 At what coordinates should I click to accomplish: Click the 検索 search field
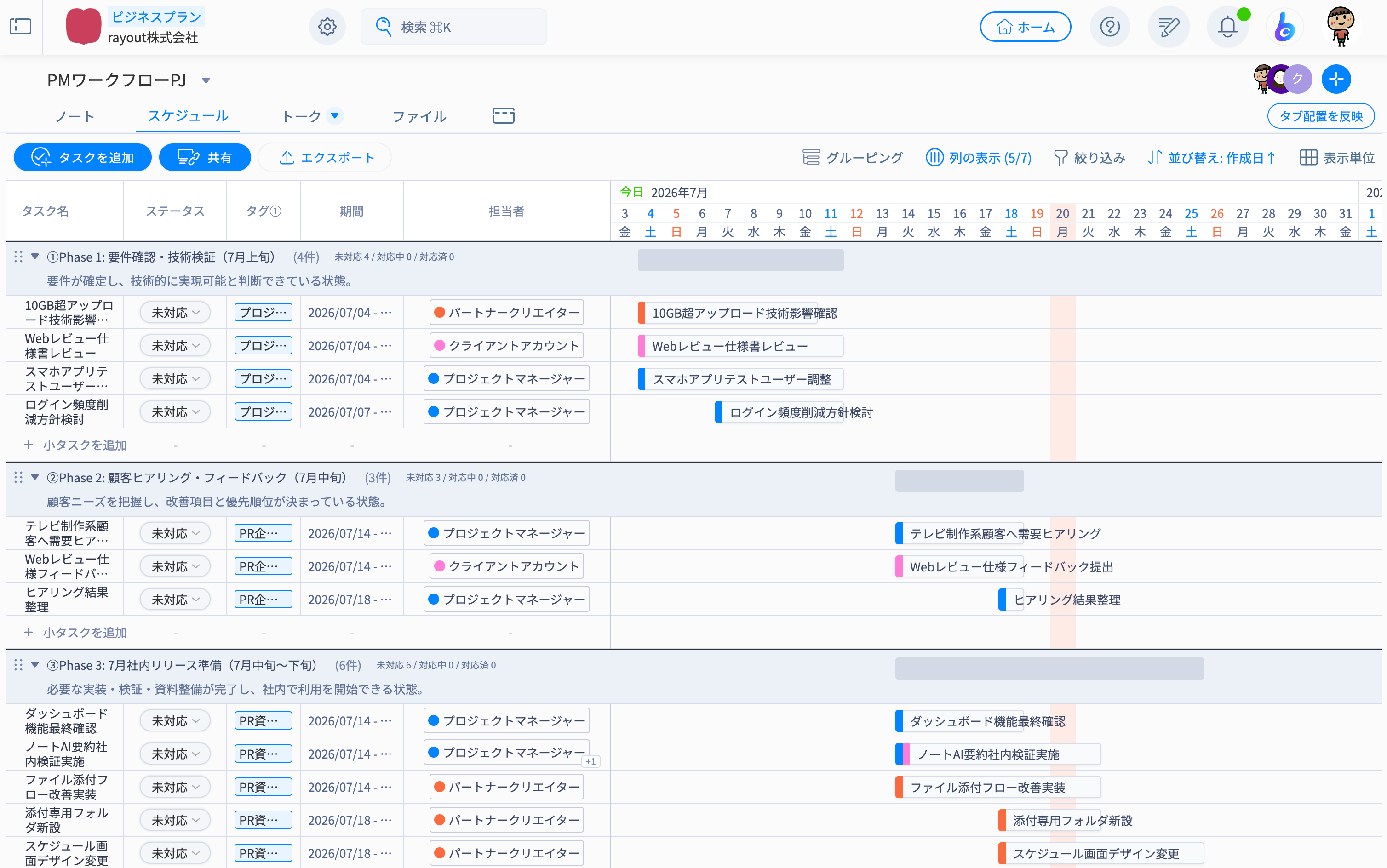(453, 26)
